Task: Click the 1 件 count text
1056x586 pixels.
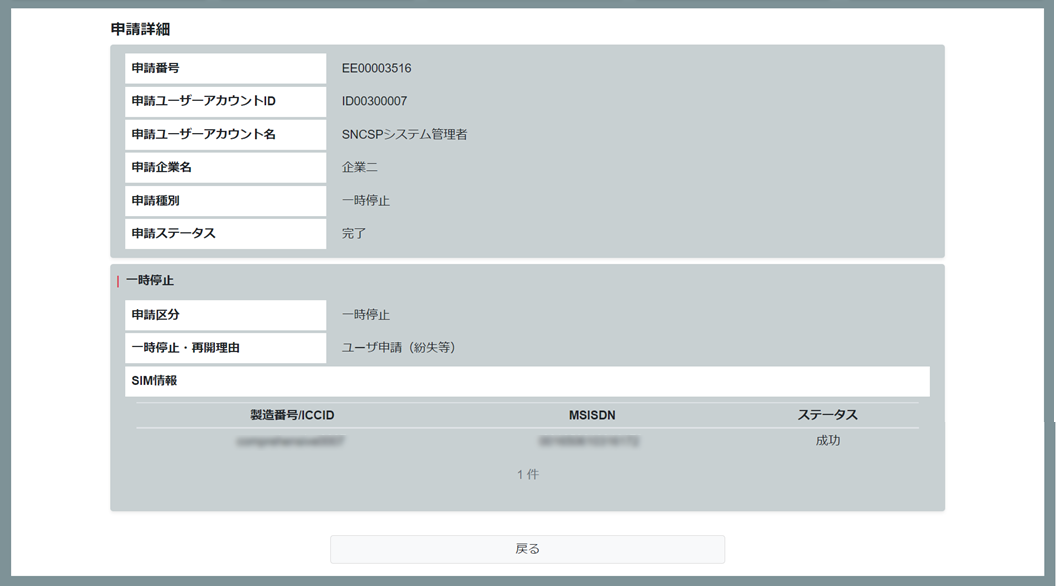Action: click(527, 474)
